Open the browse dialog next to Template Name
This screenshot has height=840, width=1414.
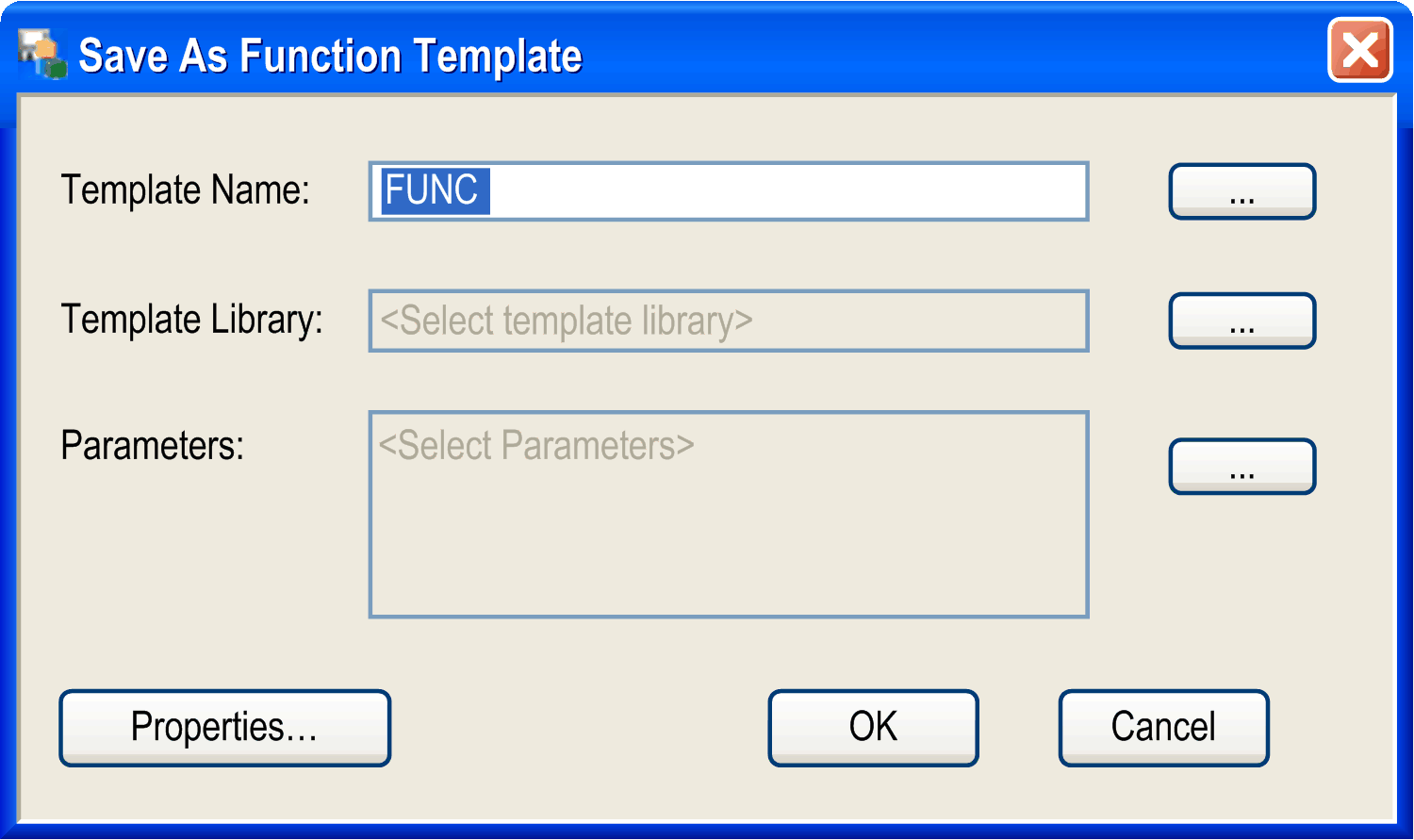(1241, 191)
